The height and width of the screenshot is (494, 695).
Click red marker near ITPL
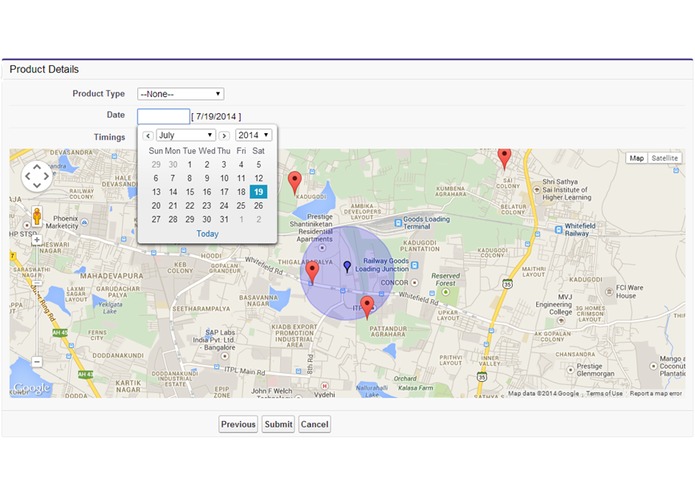tap(367, 307)
